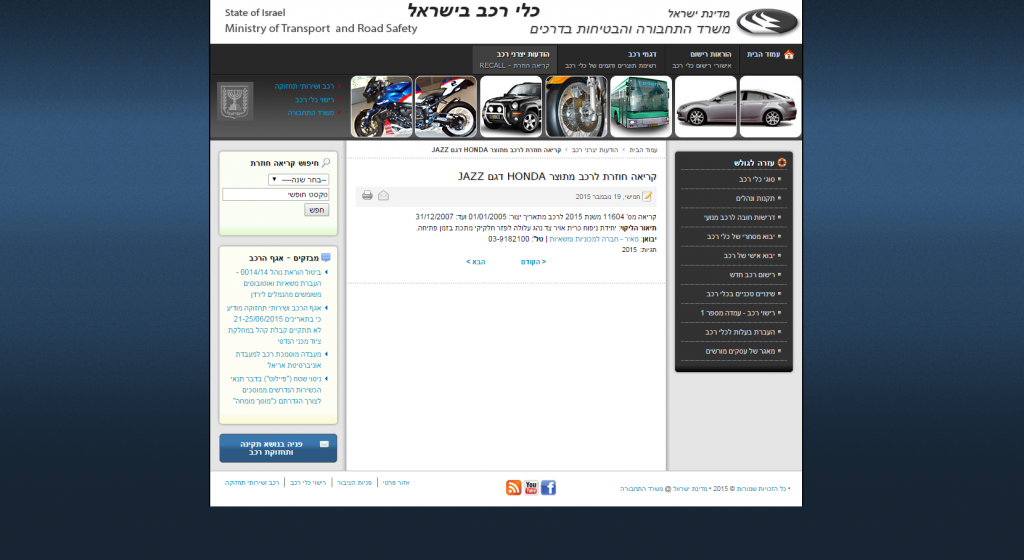The image size is (1024, 560).
Task: Open the רישוי כלי רכב footer link
Action: tap(308, 483)
